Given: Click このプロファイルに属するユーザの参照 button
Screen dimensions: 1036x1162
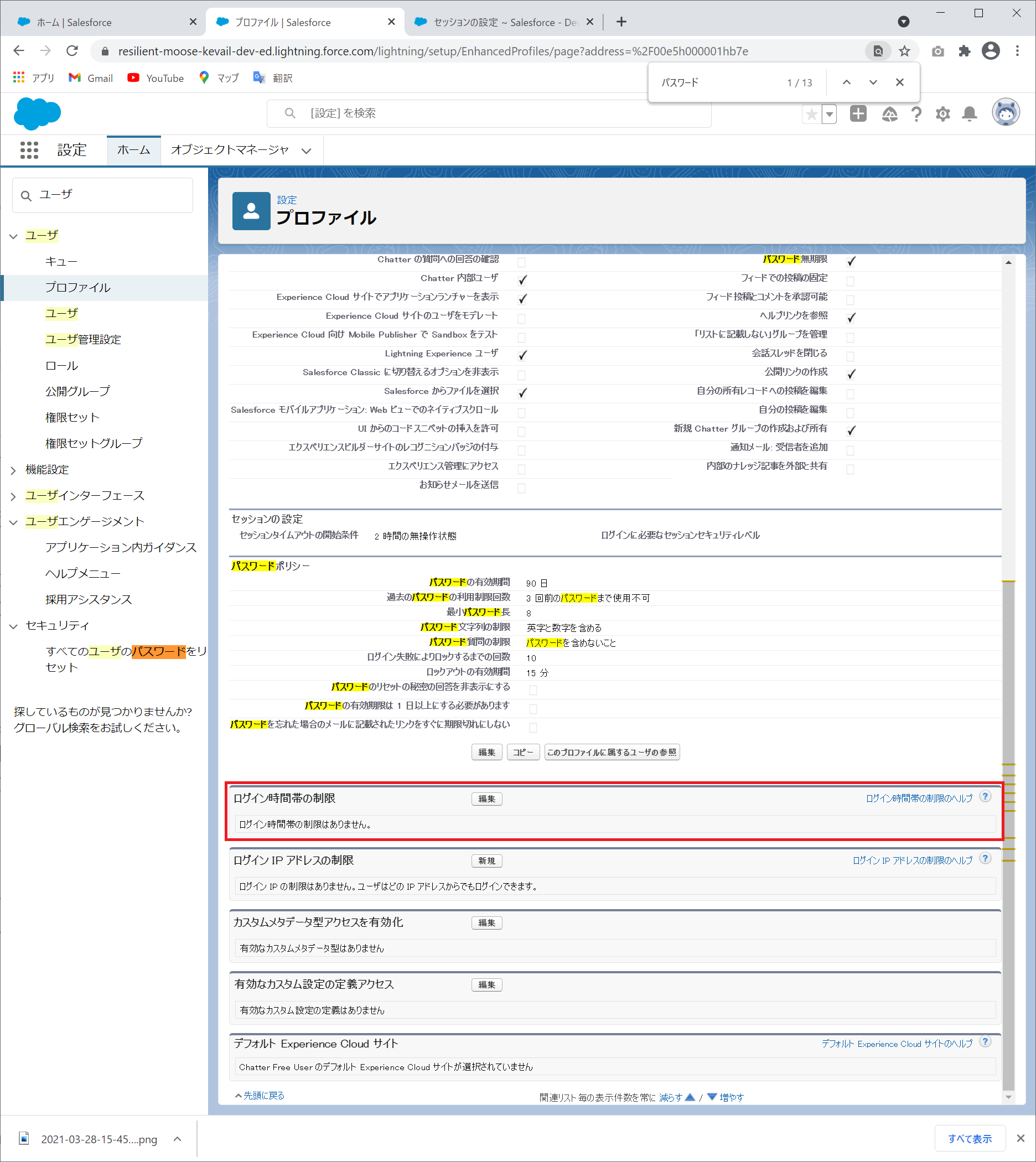Looking at the screenshot, I should (612, 753).
